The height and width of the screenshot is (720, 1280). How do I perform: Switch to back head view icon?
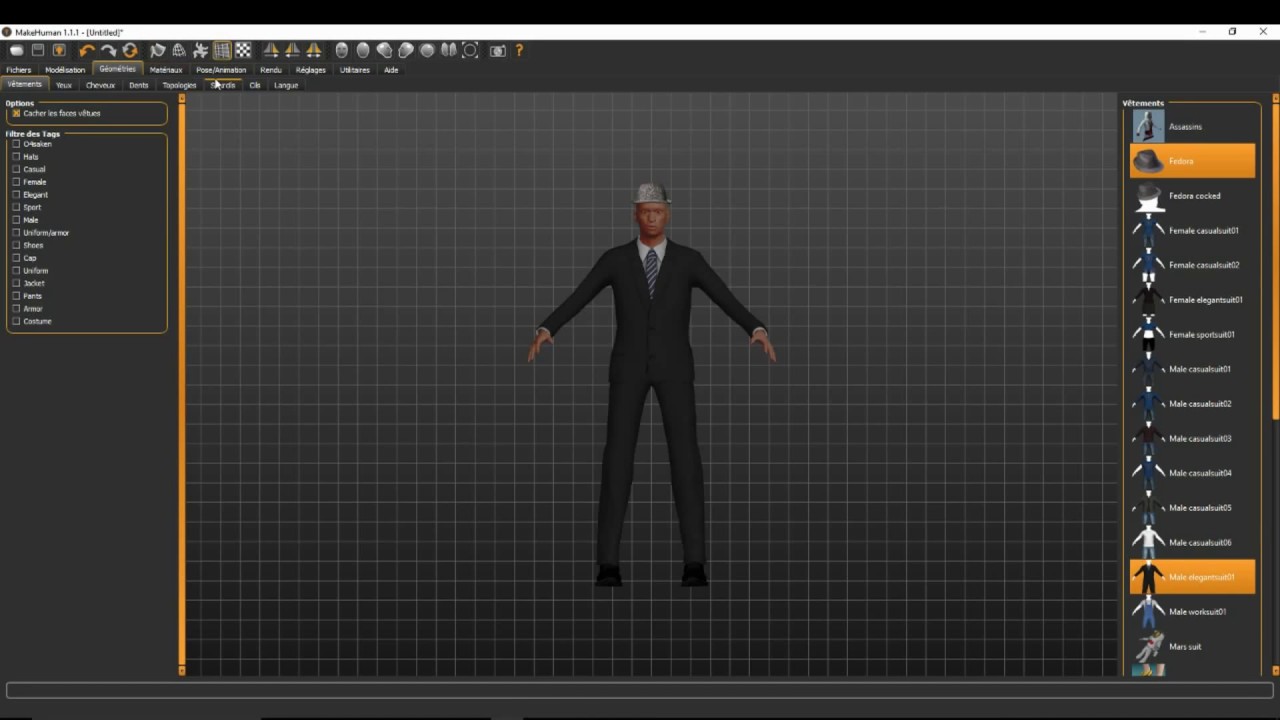tap(363, 50)
